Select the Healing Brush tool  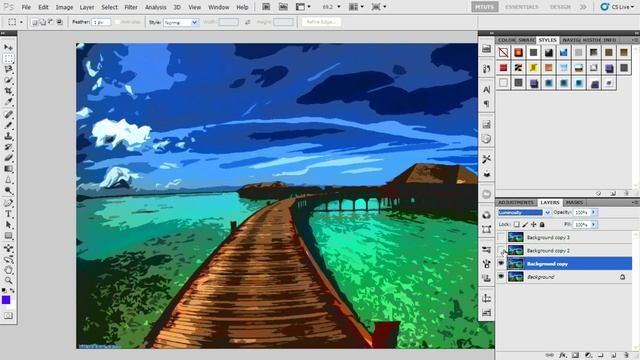click(8, 115)
